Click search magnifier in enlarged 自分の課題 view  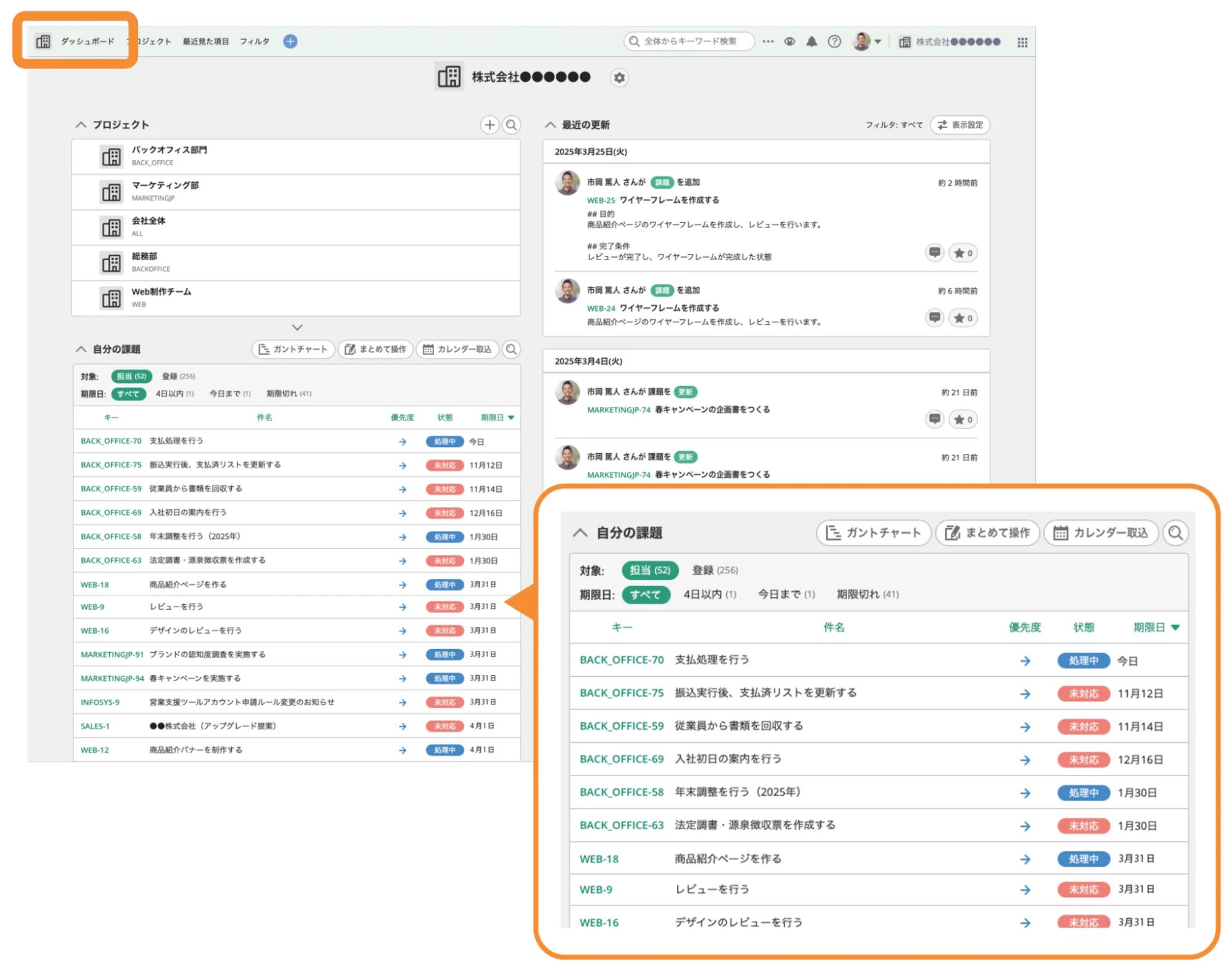1175,533
